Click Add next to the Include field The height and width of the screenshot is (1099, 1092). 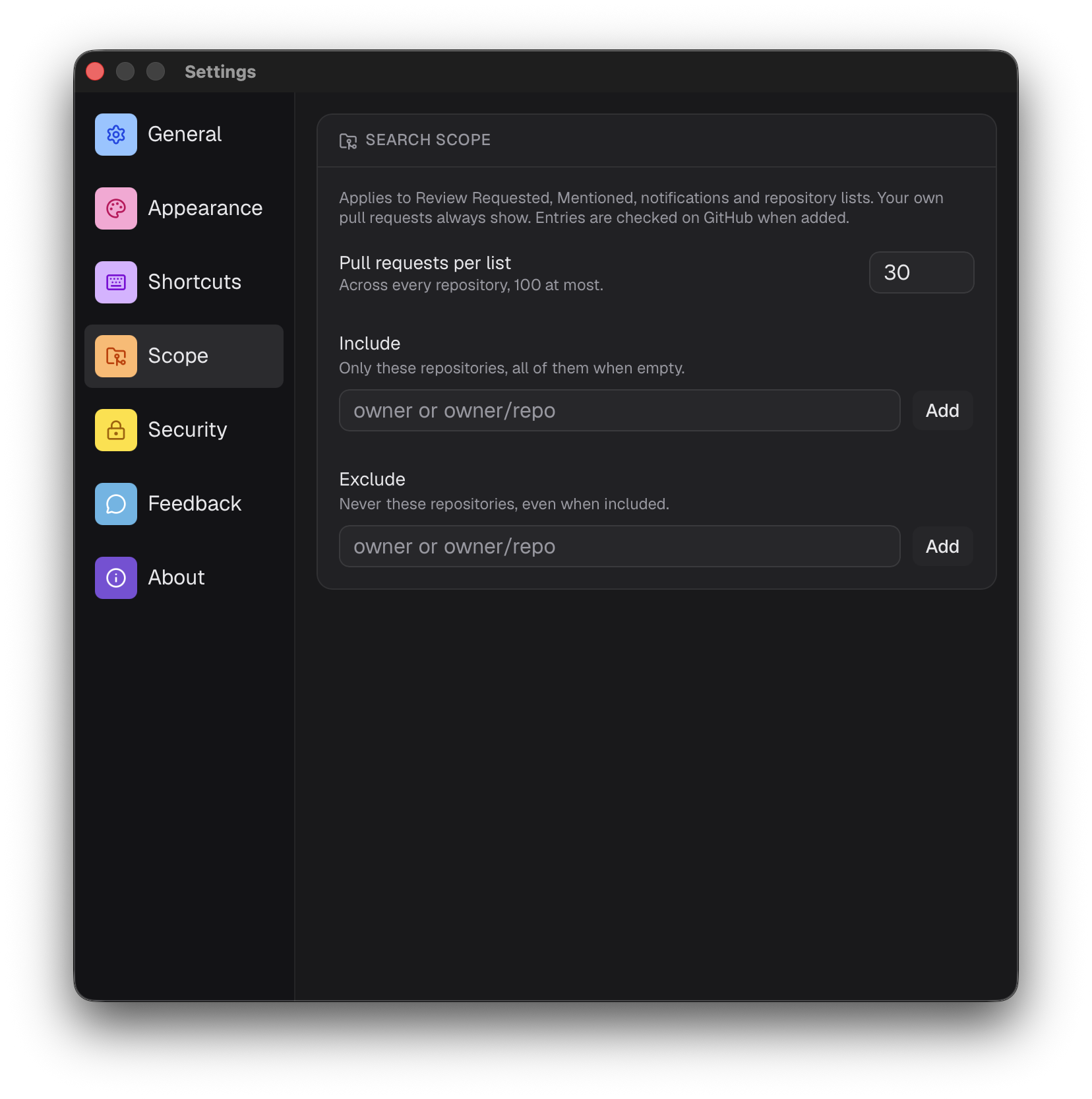point(942,410)
